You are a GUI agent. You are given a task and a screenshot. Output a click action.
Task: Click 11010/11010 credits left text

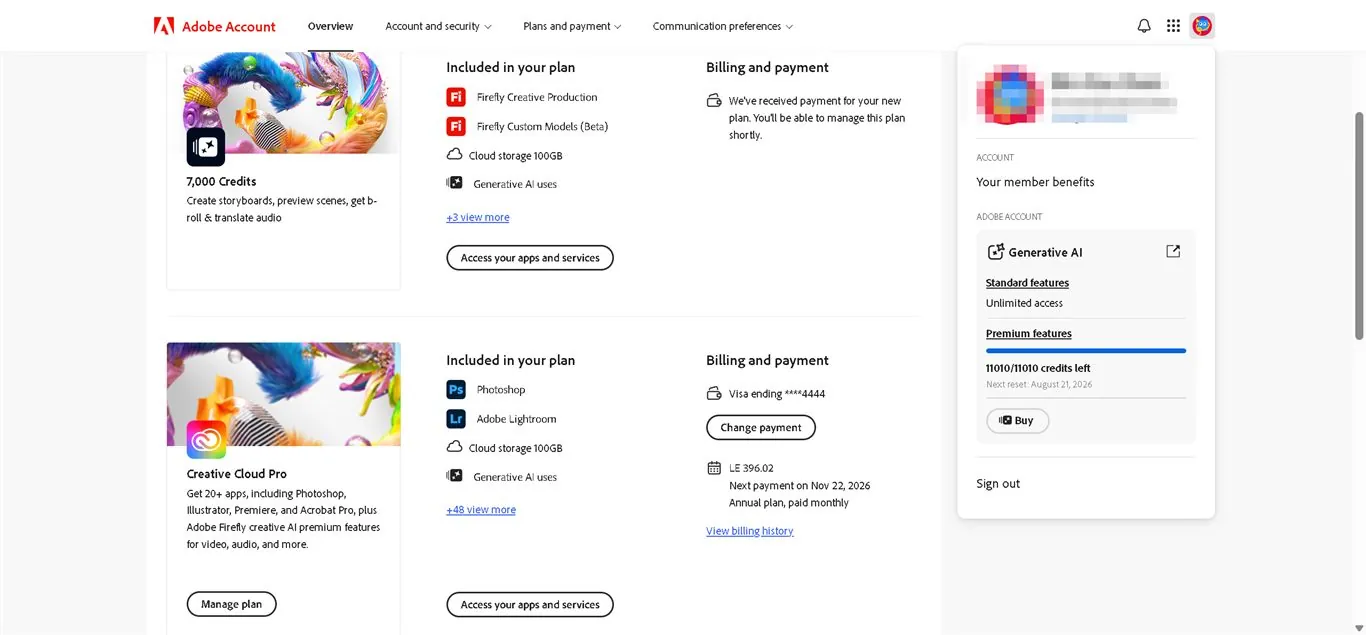tap(1038, 369)
